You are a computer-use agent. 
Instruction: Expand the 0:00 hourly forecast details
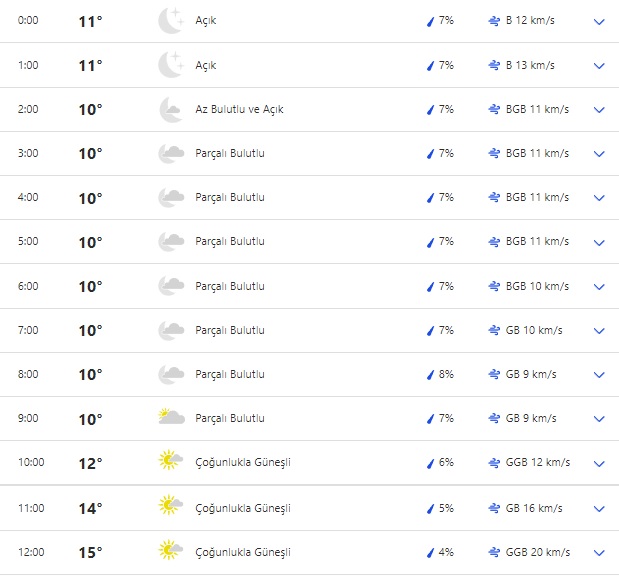click(599, 21)
